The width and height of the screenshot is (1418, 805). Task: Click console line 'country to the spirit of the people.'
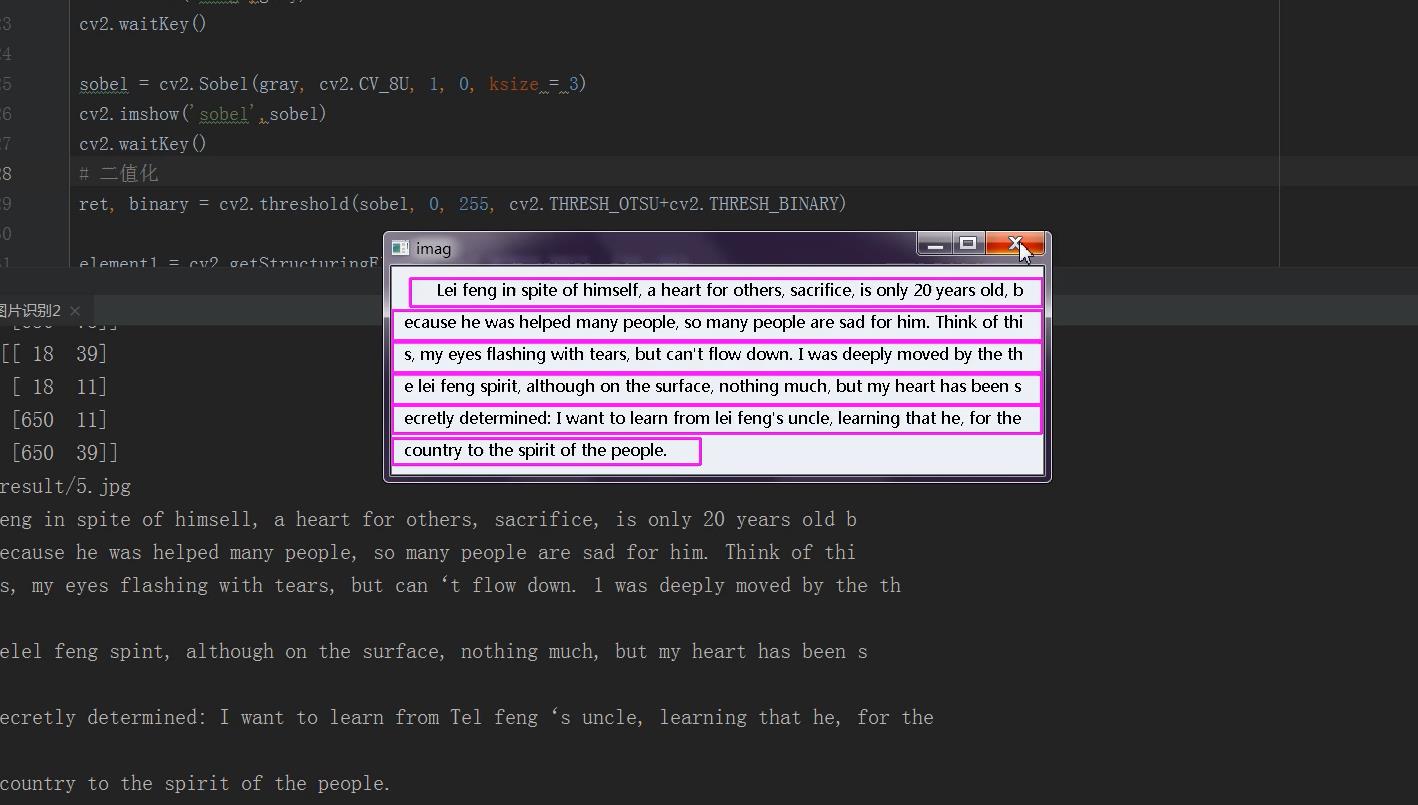click(x=195, y=784)
